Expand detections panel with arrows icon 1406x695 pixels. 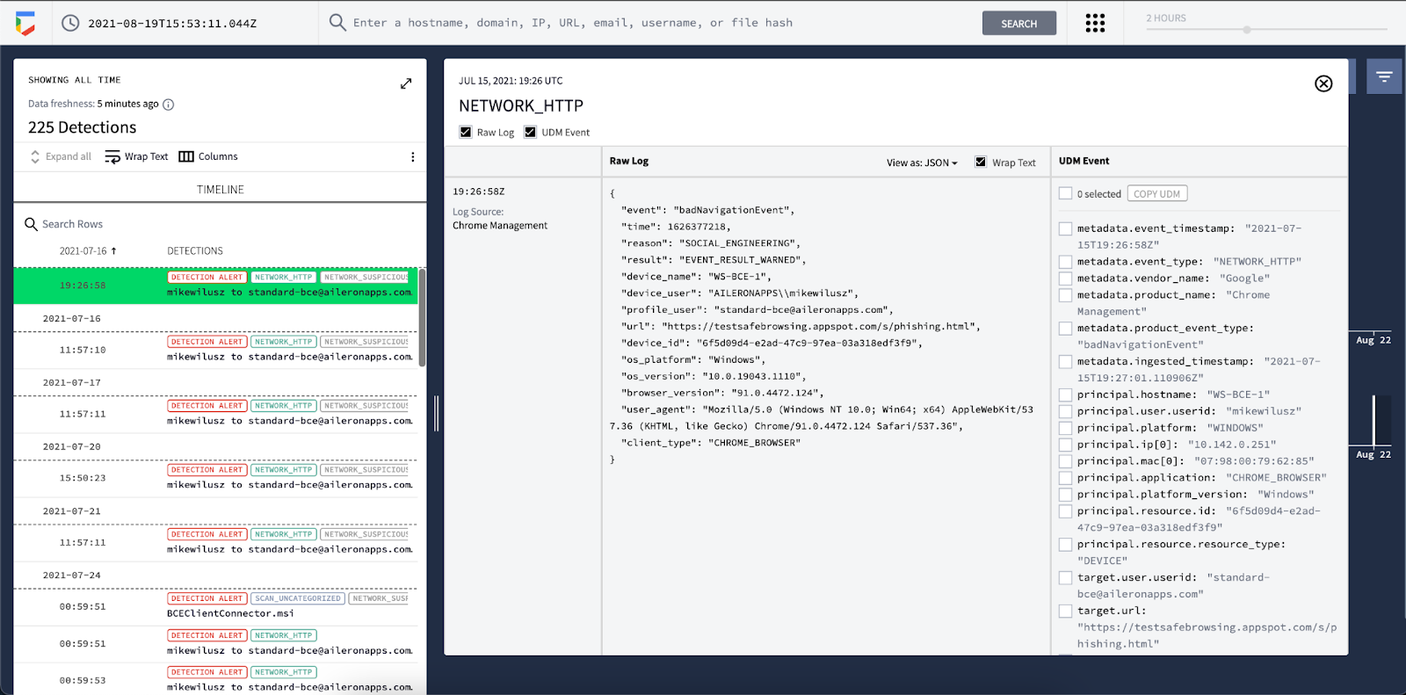(x=406, y=83)
